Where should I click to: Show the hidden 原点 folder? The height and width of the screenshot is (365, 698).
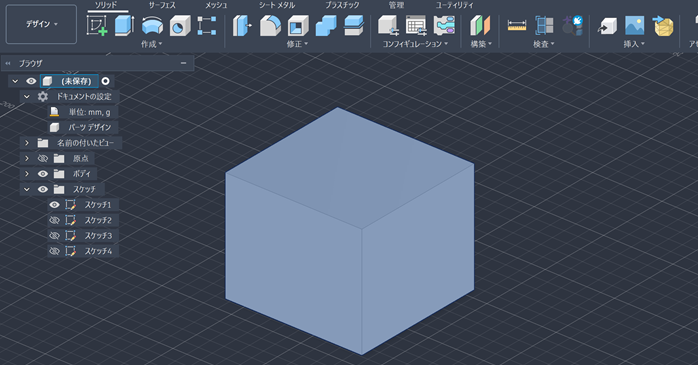[43, 158]
